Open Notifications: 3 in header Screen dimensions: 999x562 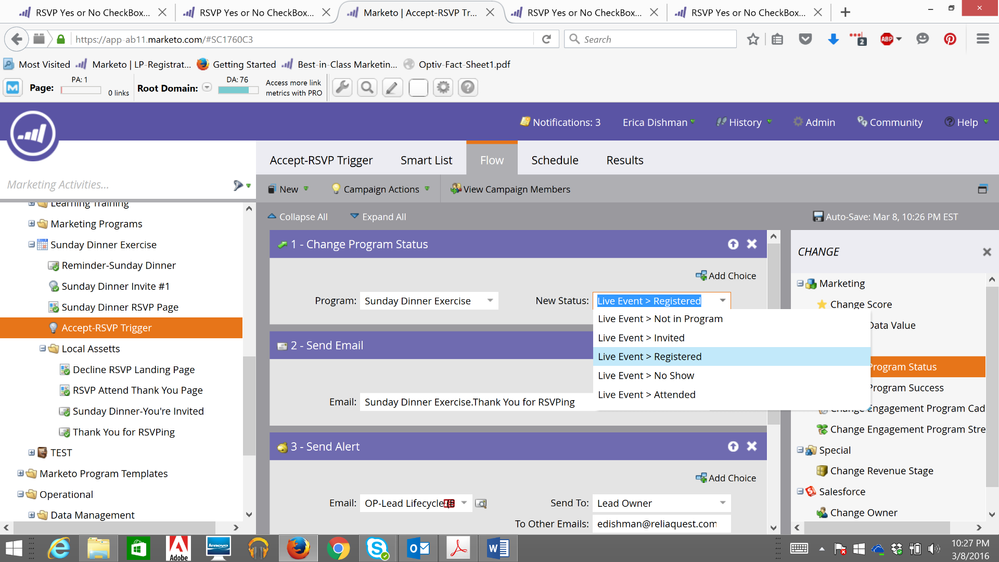point(560,122)
